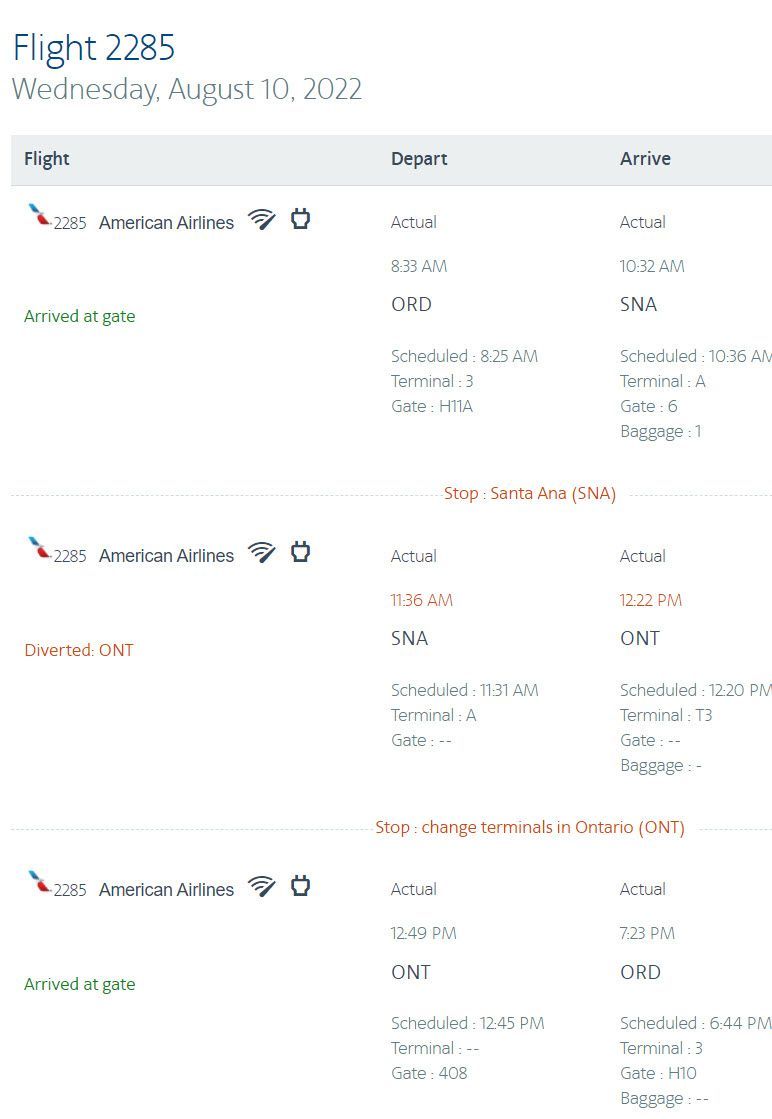Click the 12:22 PM actual arrival time

pyautogui.click(x=651, y=600)
